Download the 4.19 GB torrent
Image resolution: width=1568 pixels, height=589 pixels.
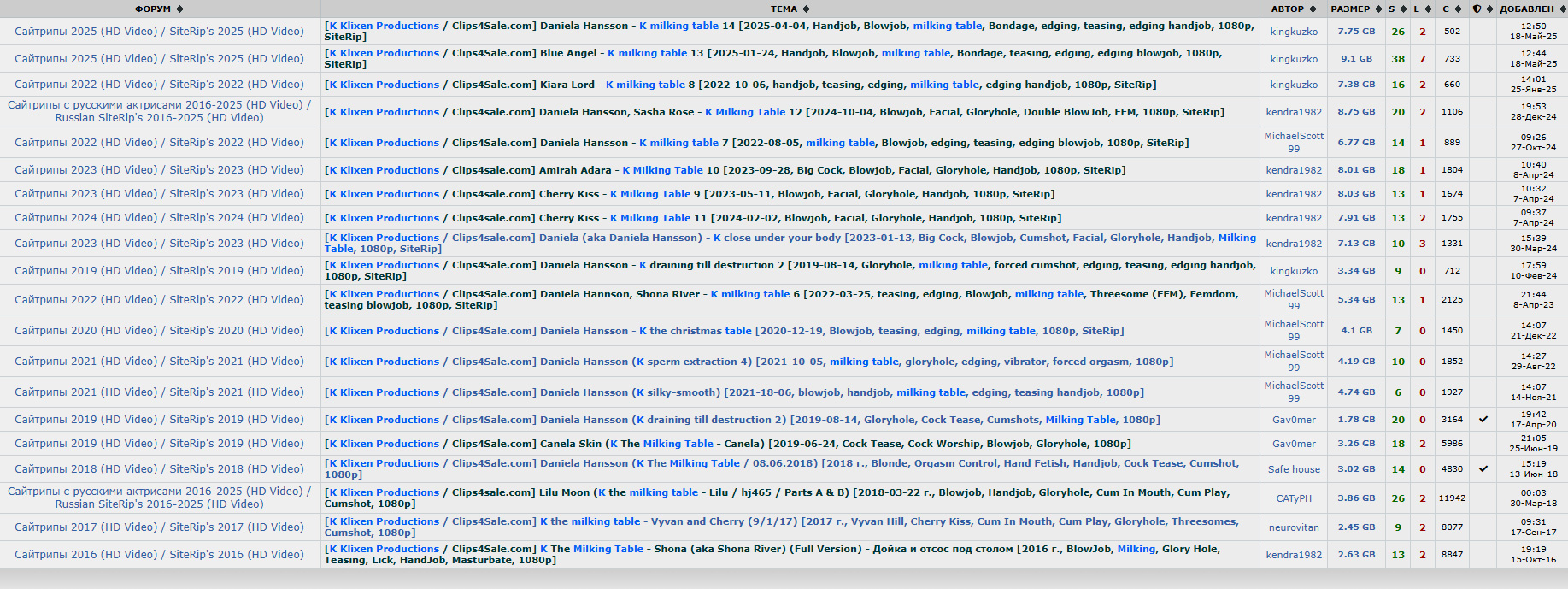(x=1356, y=362)
